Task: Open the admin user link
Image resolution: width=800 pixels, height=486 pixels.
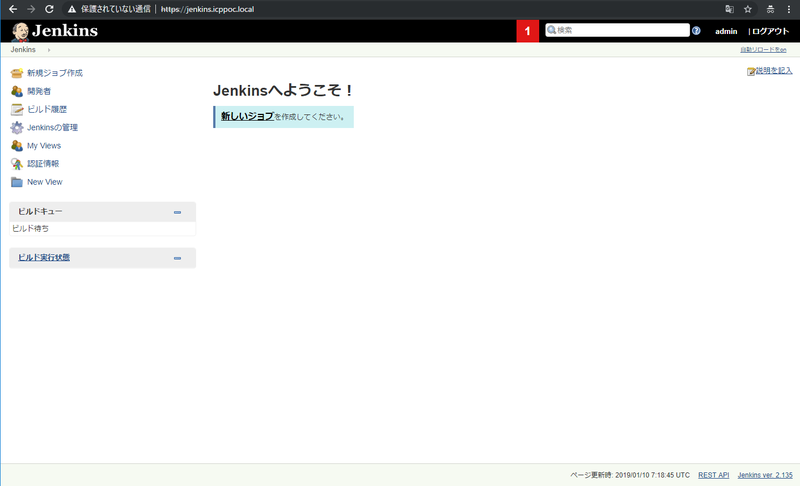Action: click(x=726, y=31)
